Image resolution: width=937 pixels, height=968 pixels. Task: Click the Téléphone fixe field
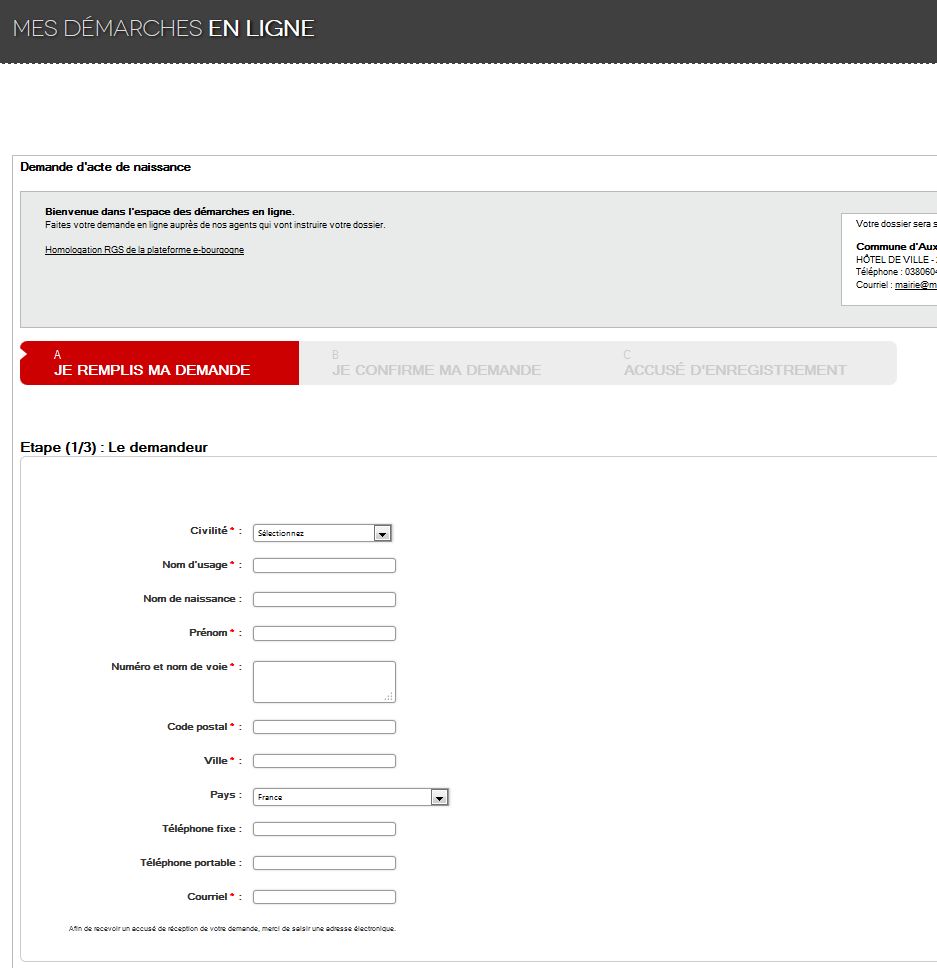coord(324,829)
